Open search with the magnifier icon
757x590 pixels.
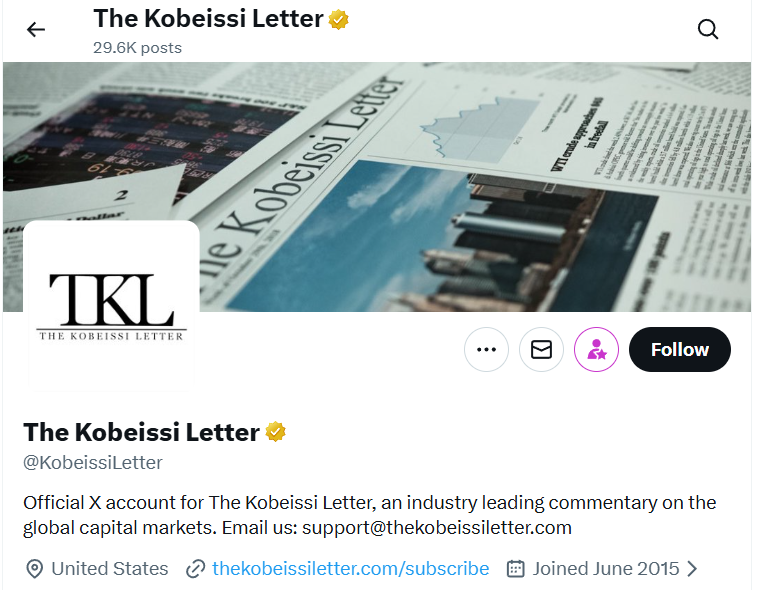coord(708,29)
